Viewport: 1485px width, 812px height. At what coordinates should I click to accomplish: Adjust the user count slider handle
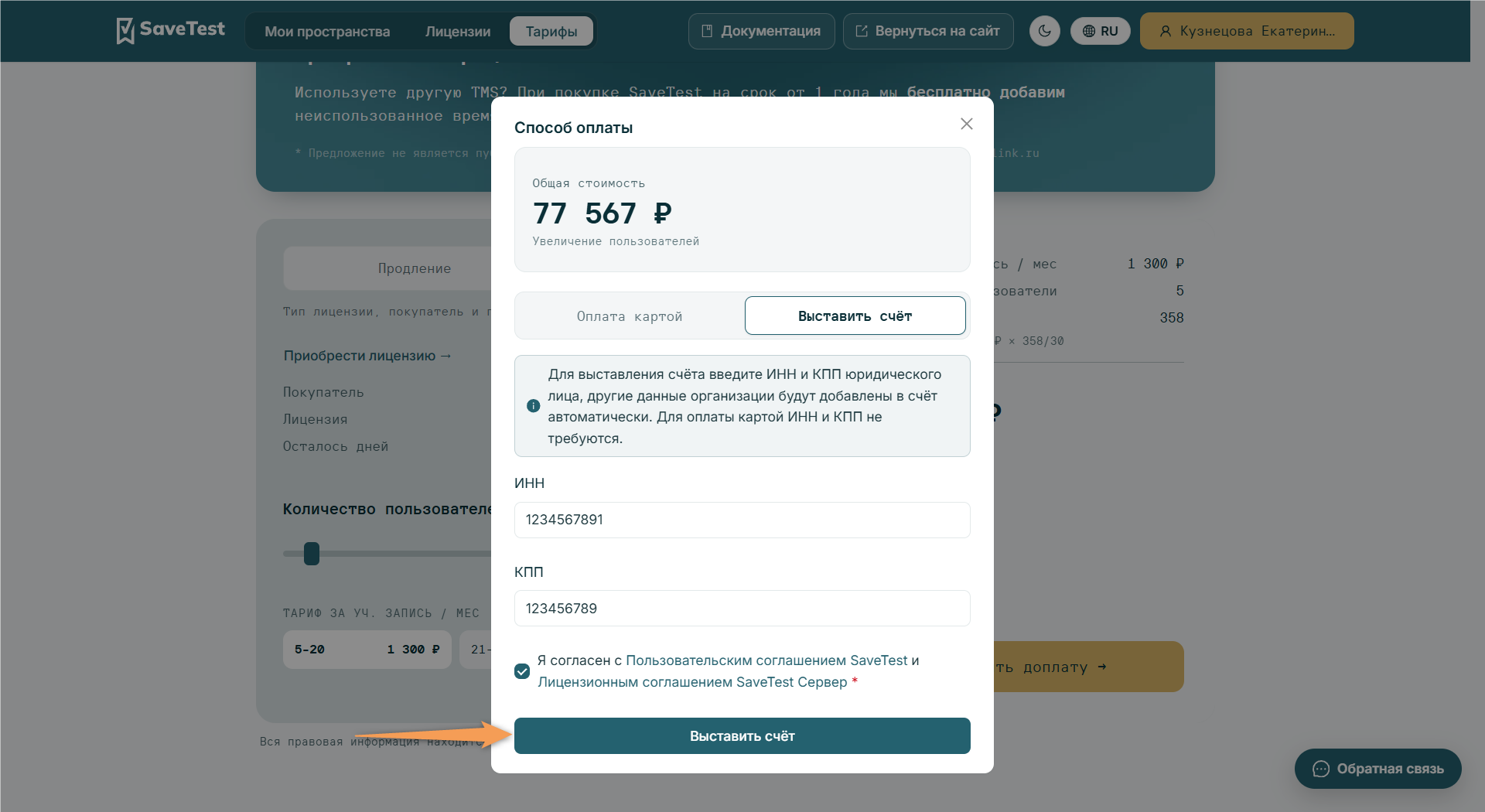312,554
